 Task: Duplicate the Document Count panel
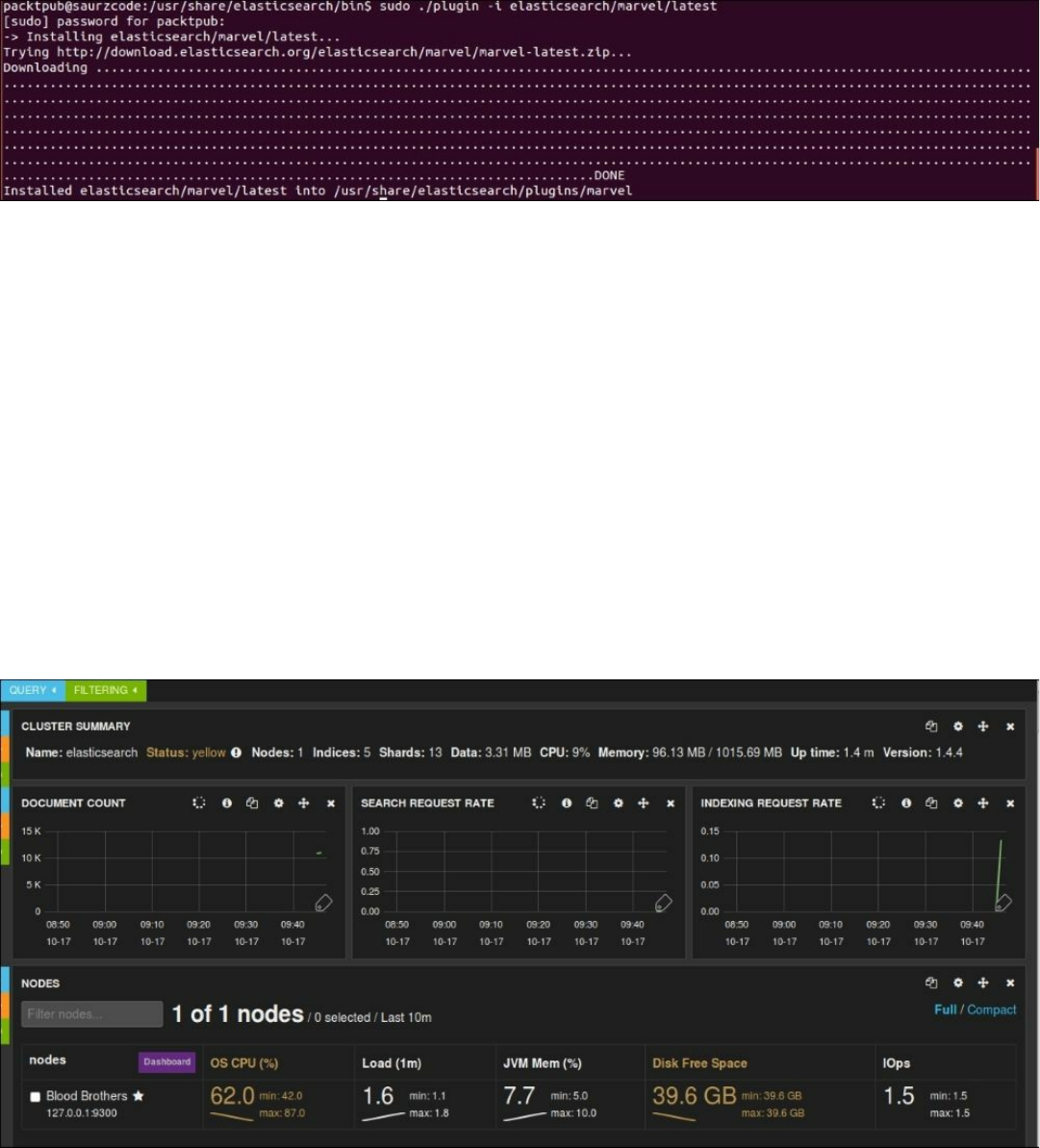[252, 804]
